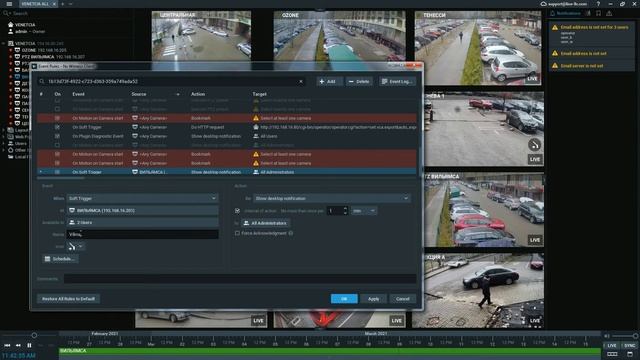
Task: Click the Users group icon in tree
Action: pyautogui.click(x=11, y=143)
